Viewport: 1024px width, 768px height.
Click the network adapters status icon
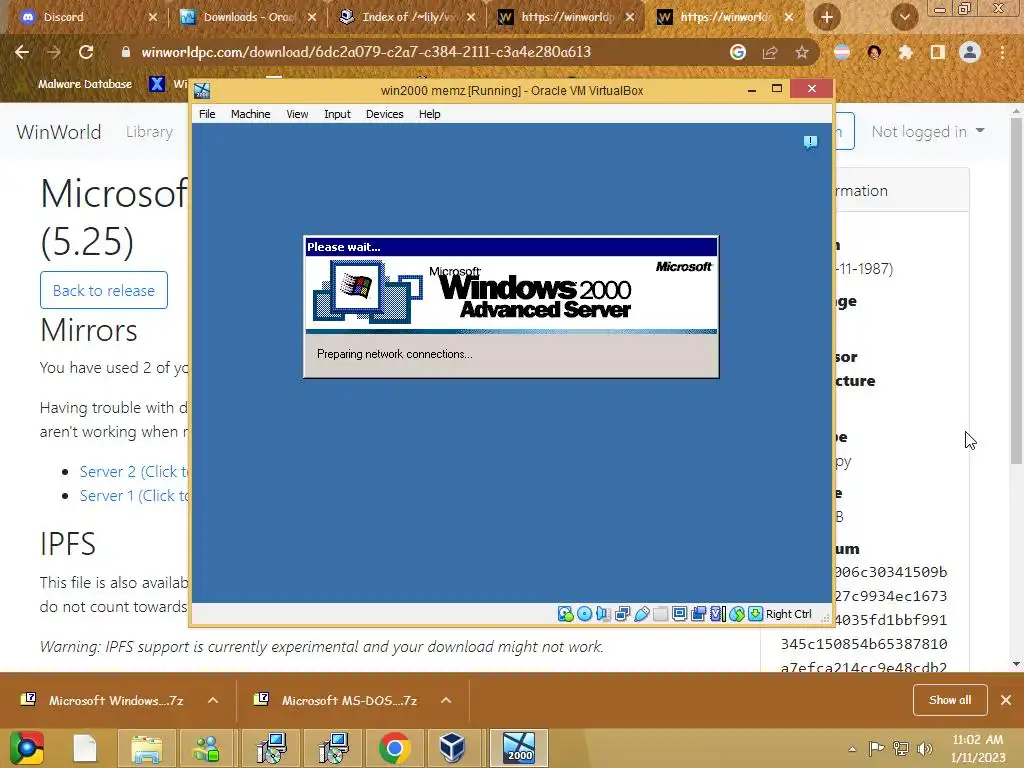coord(622,614)
